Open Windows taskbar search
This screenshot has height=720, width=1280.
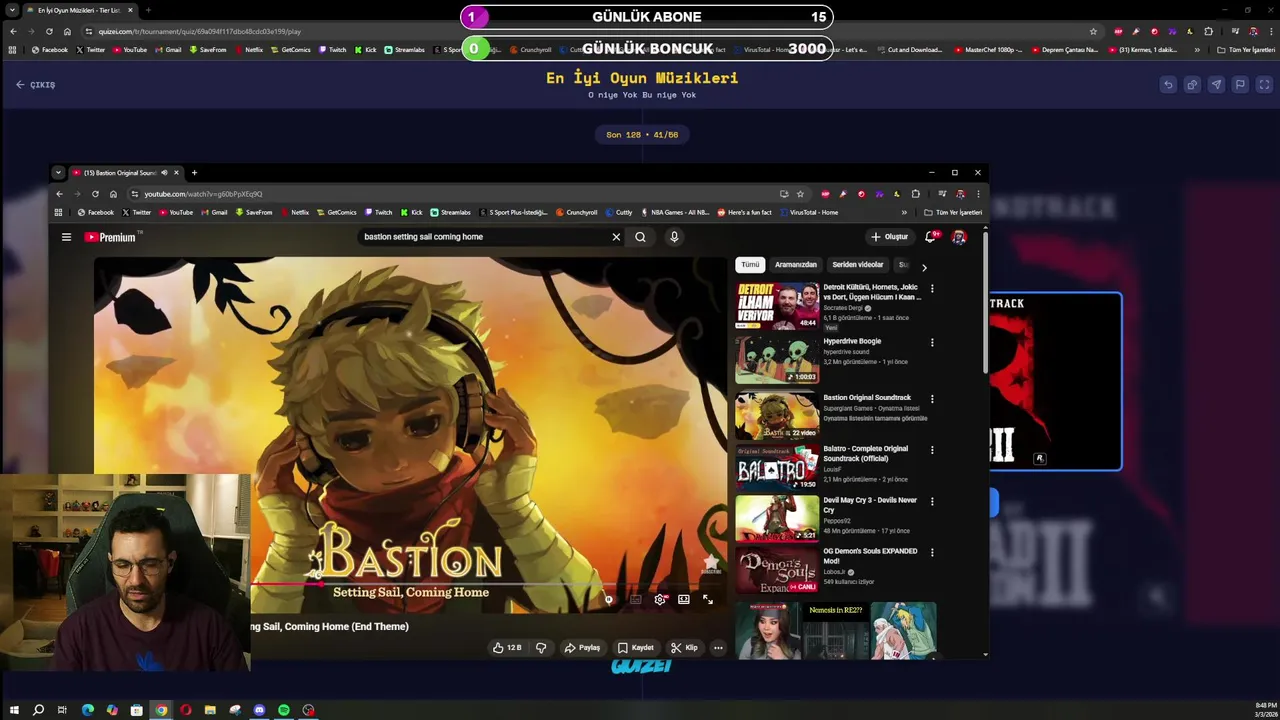click(38, 710)
